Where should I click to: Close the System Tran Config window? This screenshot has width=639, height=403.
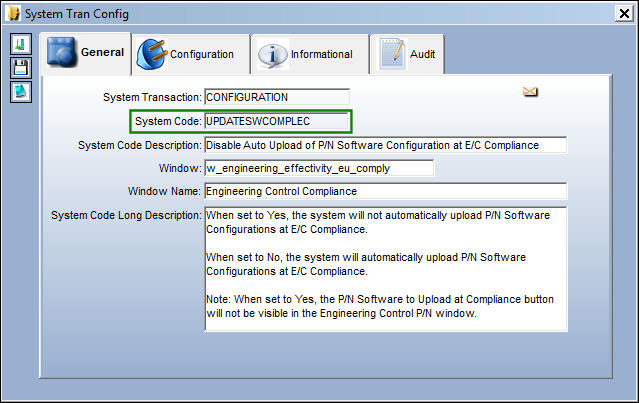624,13
